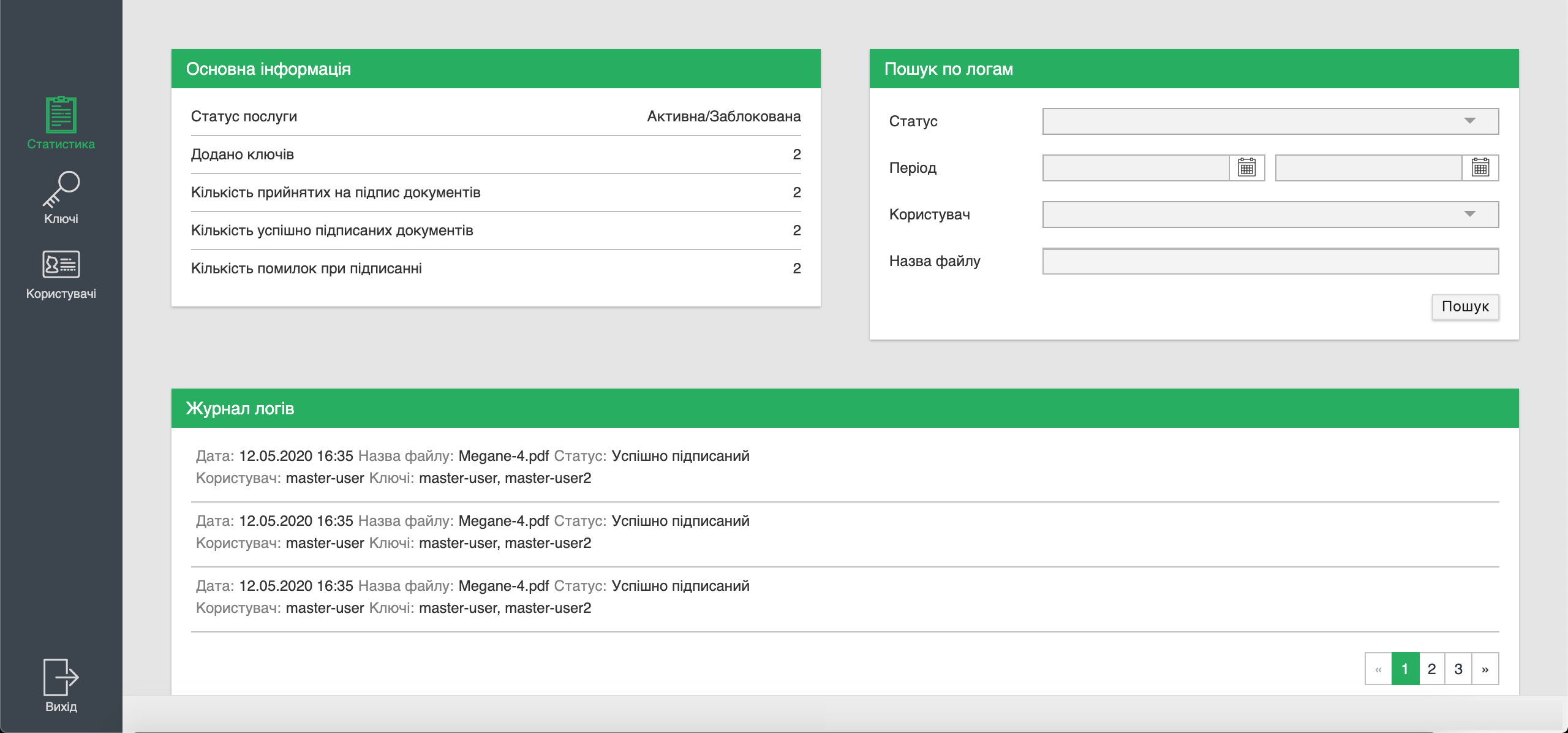Viewport: 1568px width, 733px height.
Task: Click the next page » arrow
Action: click(x=1485, y=669)
